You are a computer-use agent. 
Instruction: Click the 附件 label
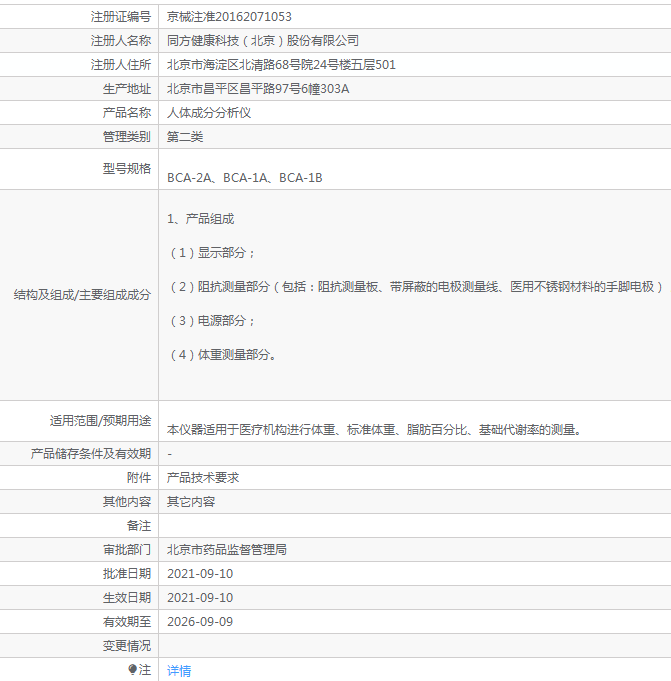click(x=139, y=478)
